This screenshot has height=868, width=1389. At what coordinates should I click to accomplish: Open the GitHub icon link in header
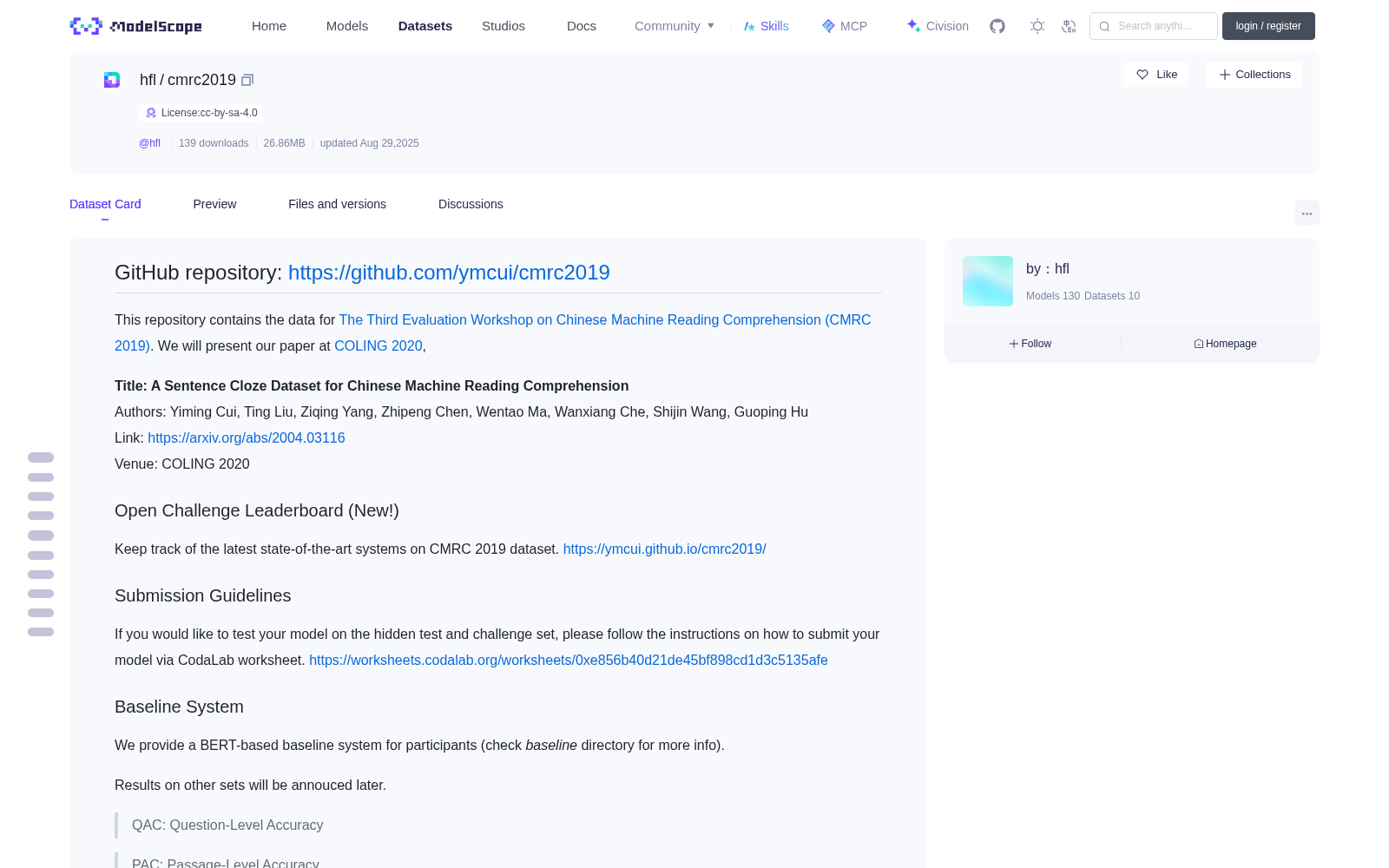coord(997,26)
